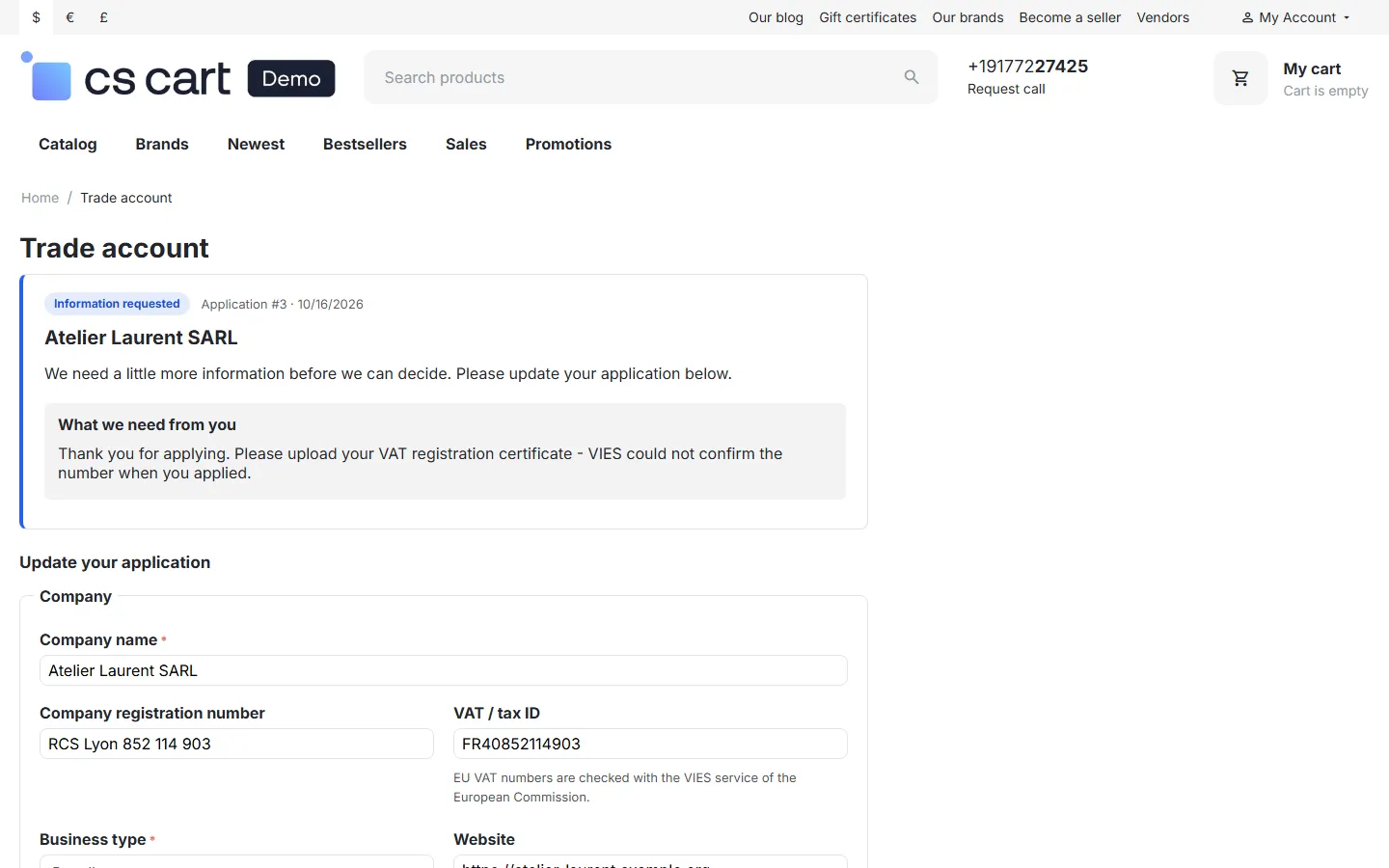1389x868 pixels.
Task: Click the store phone number
Action: [1027, 66]
